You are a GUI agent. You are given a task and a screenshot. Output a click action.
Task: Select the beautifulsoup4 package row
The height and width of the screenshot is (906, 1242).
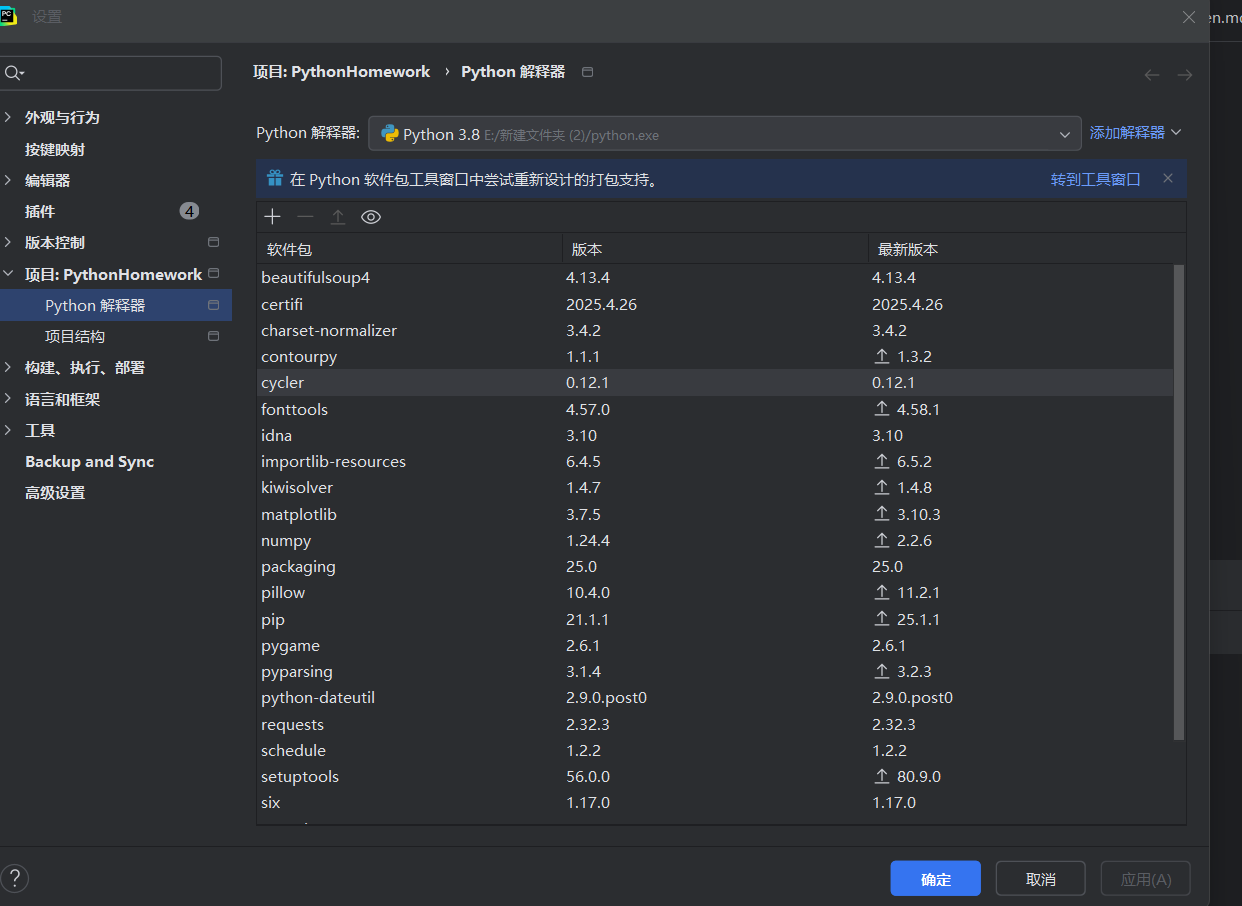715,277
